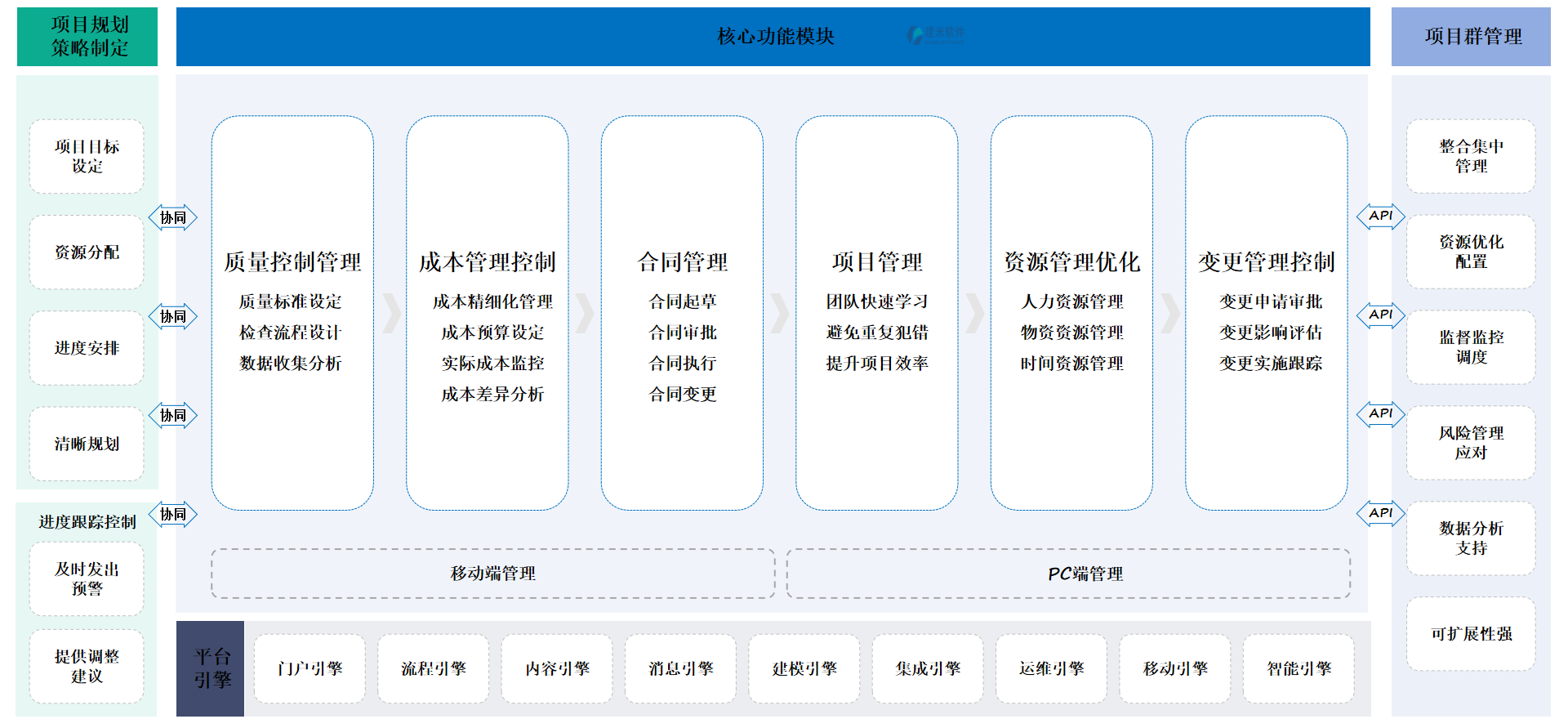The image size is (1568, 719).
Task: Open the 资源管理优化 module title
Action: pyautogui.click(x=1071, y=261)
